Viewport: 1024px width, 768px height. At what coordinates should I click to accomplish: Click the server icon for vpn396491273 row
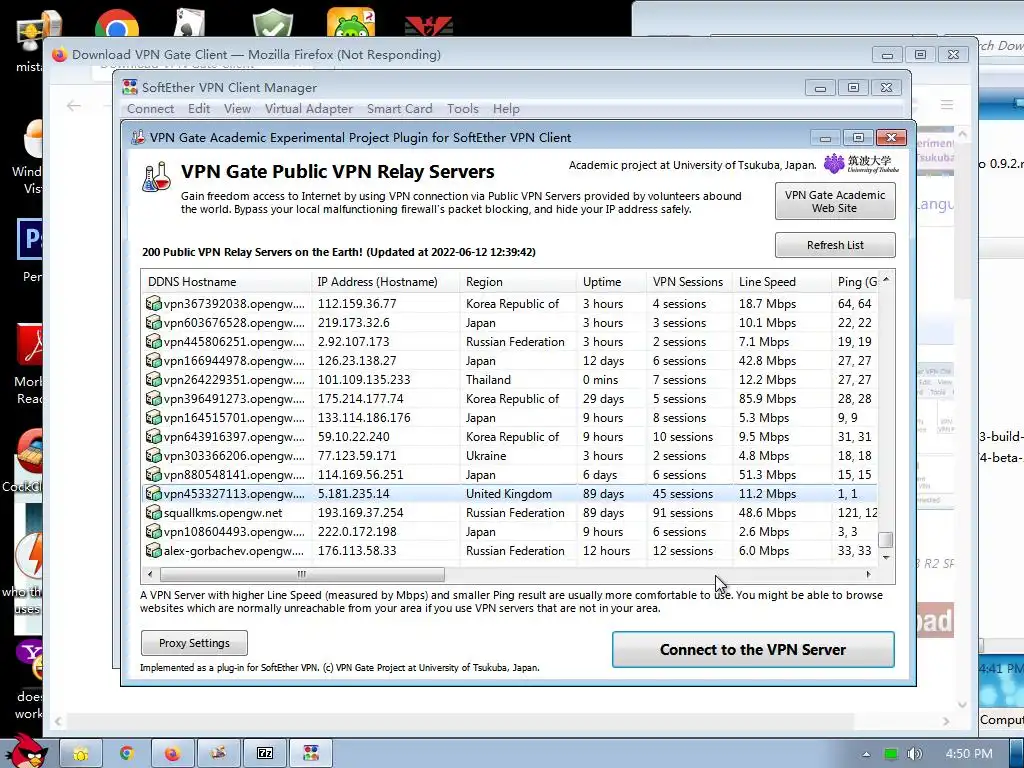tap(153, 398)
